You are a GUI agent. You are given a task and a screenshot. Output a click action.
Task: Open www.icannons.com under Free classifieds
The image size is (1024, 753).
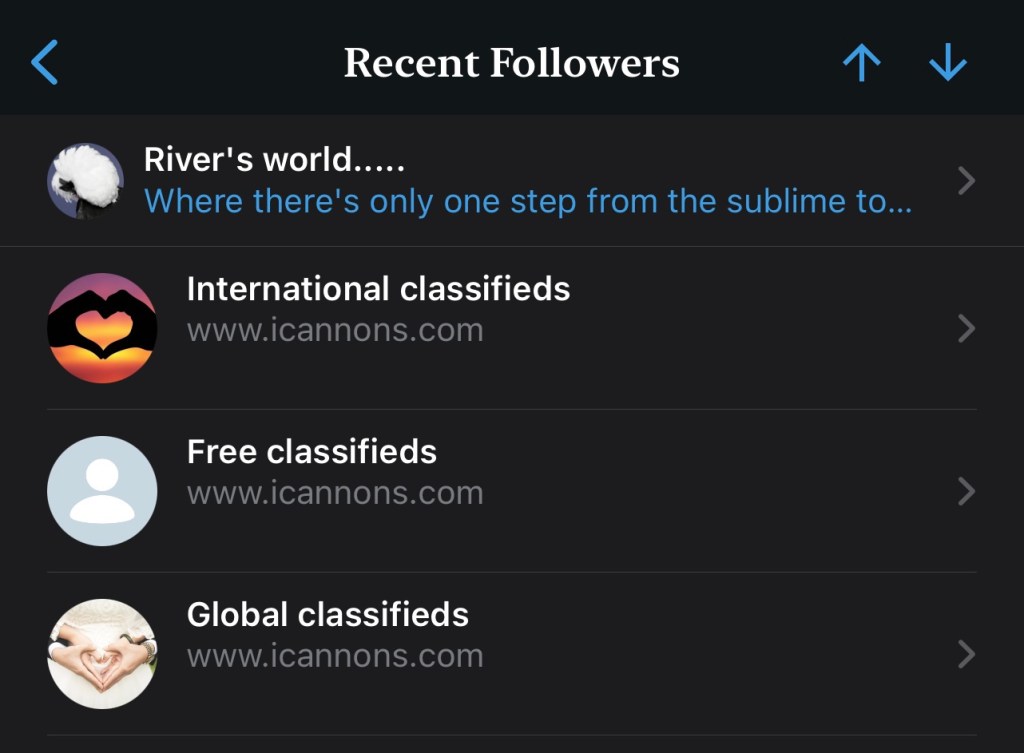pos(335,493)
